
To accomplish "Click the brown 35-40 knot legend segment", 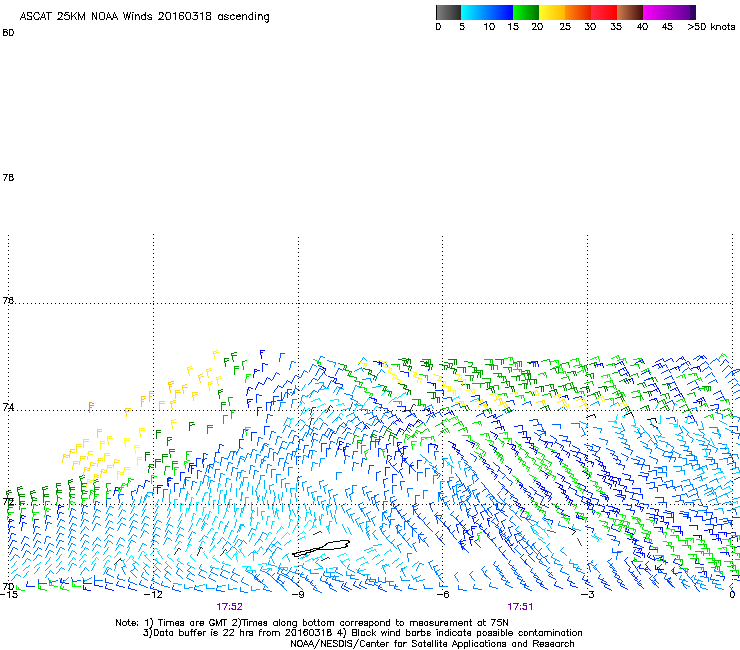I will [x=630, y=12].
